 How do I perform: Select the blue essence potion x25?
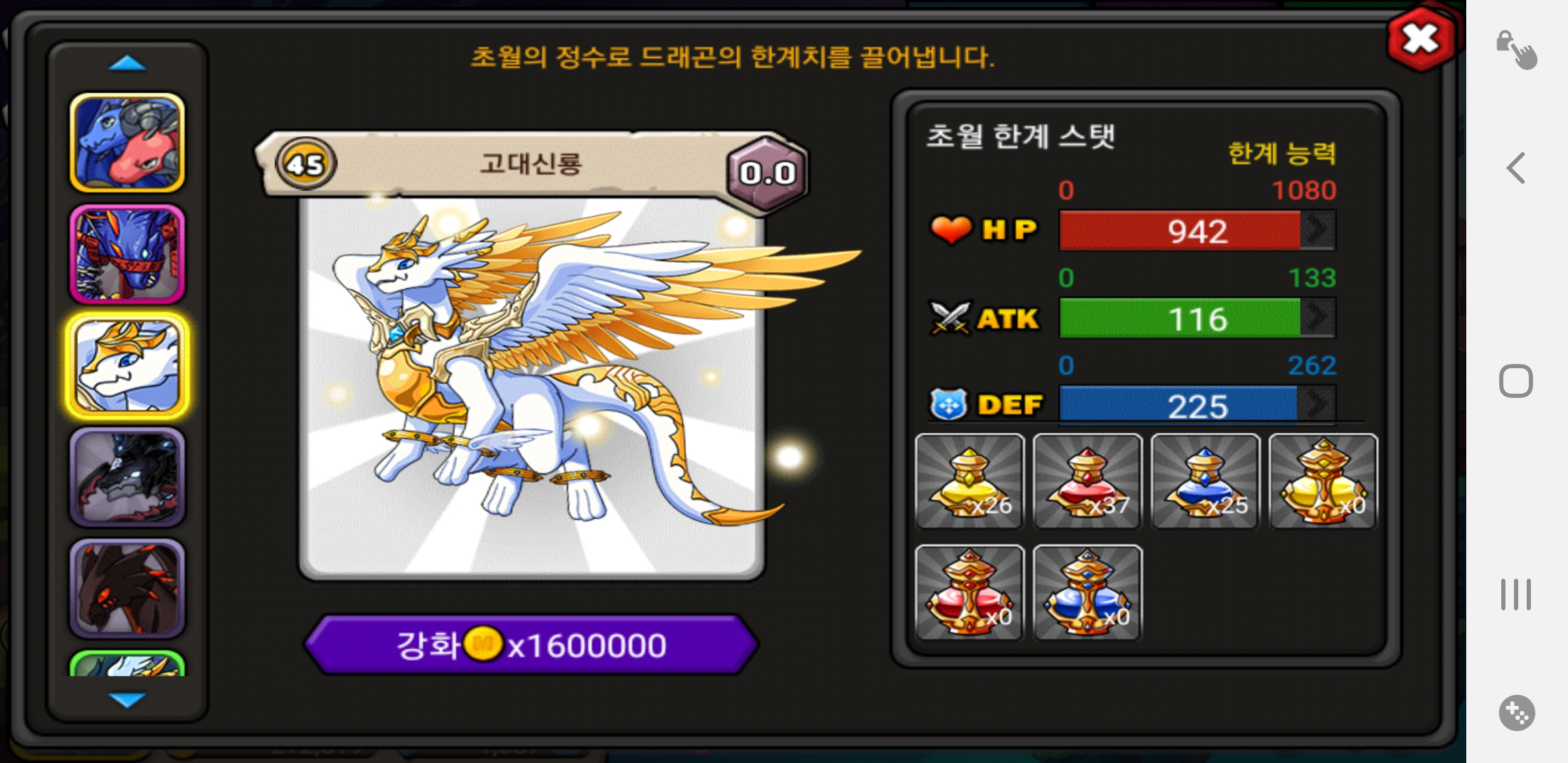[1205, 481]
